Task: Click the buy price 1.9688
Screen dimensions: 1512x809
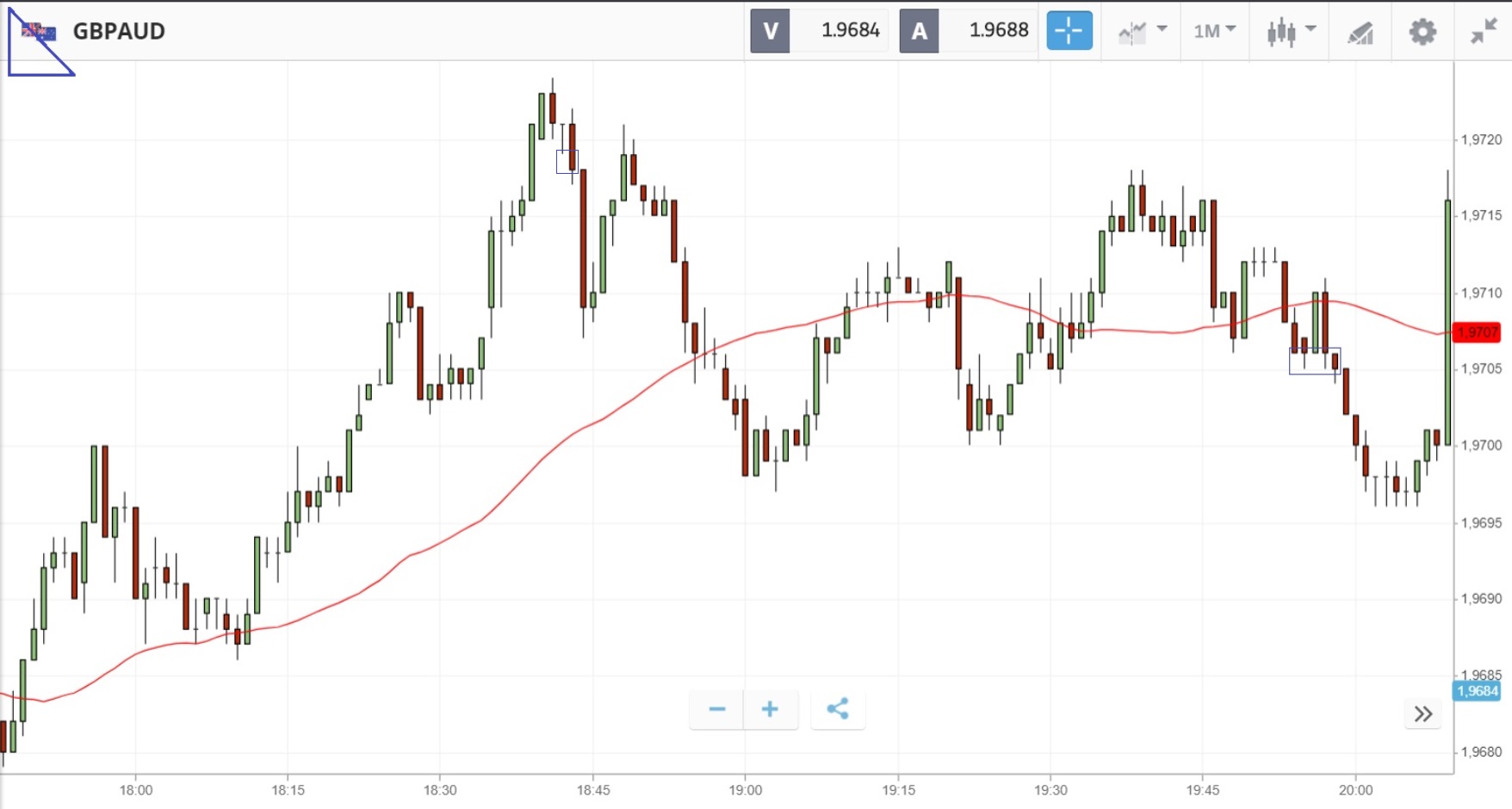Action: pos(998,30)
